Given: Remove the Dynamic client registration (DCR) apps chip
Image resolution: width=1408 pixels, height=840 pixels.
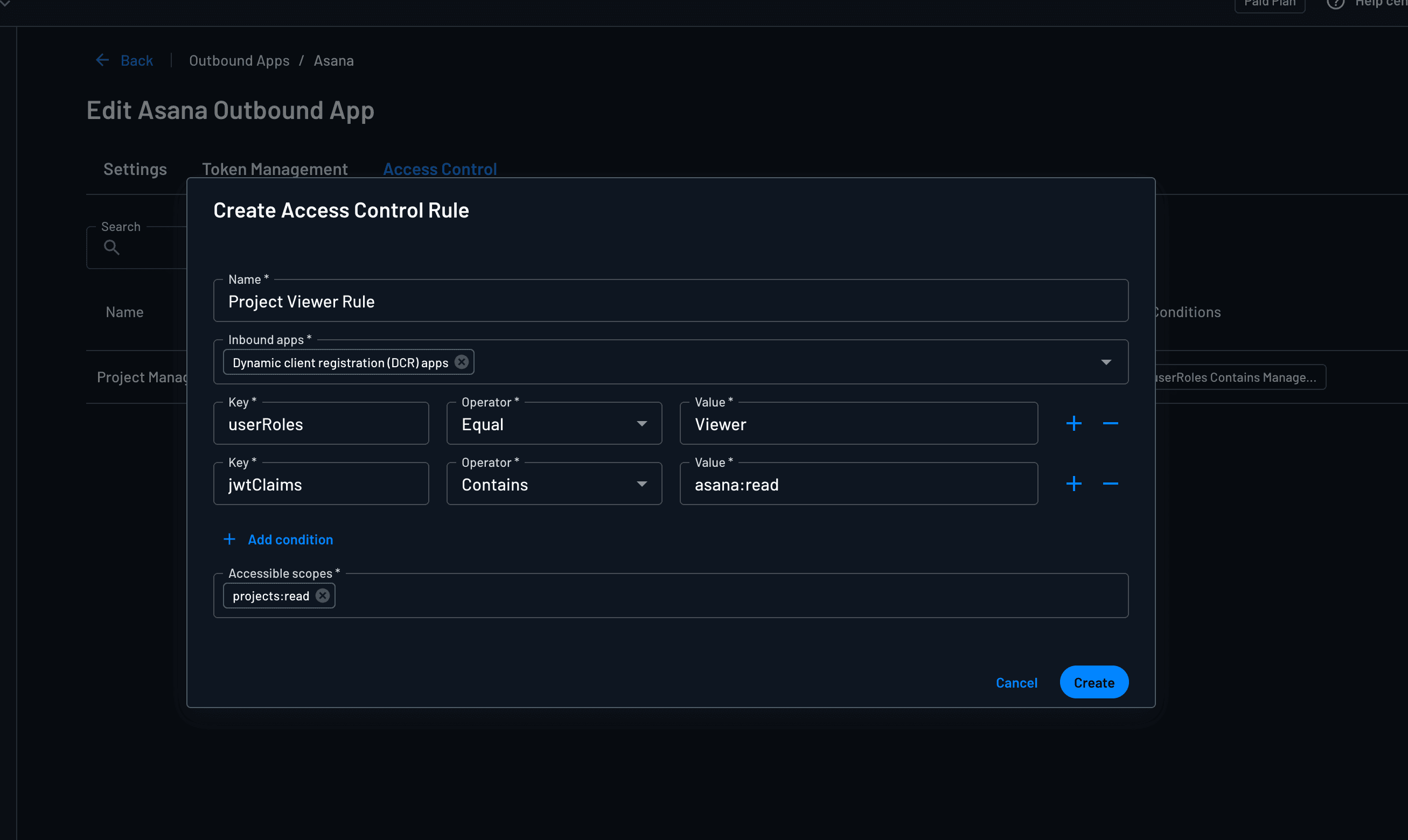Looking at the screenshot, I should pyautogui.click(x=462, y=362).
